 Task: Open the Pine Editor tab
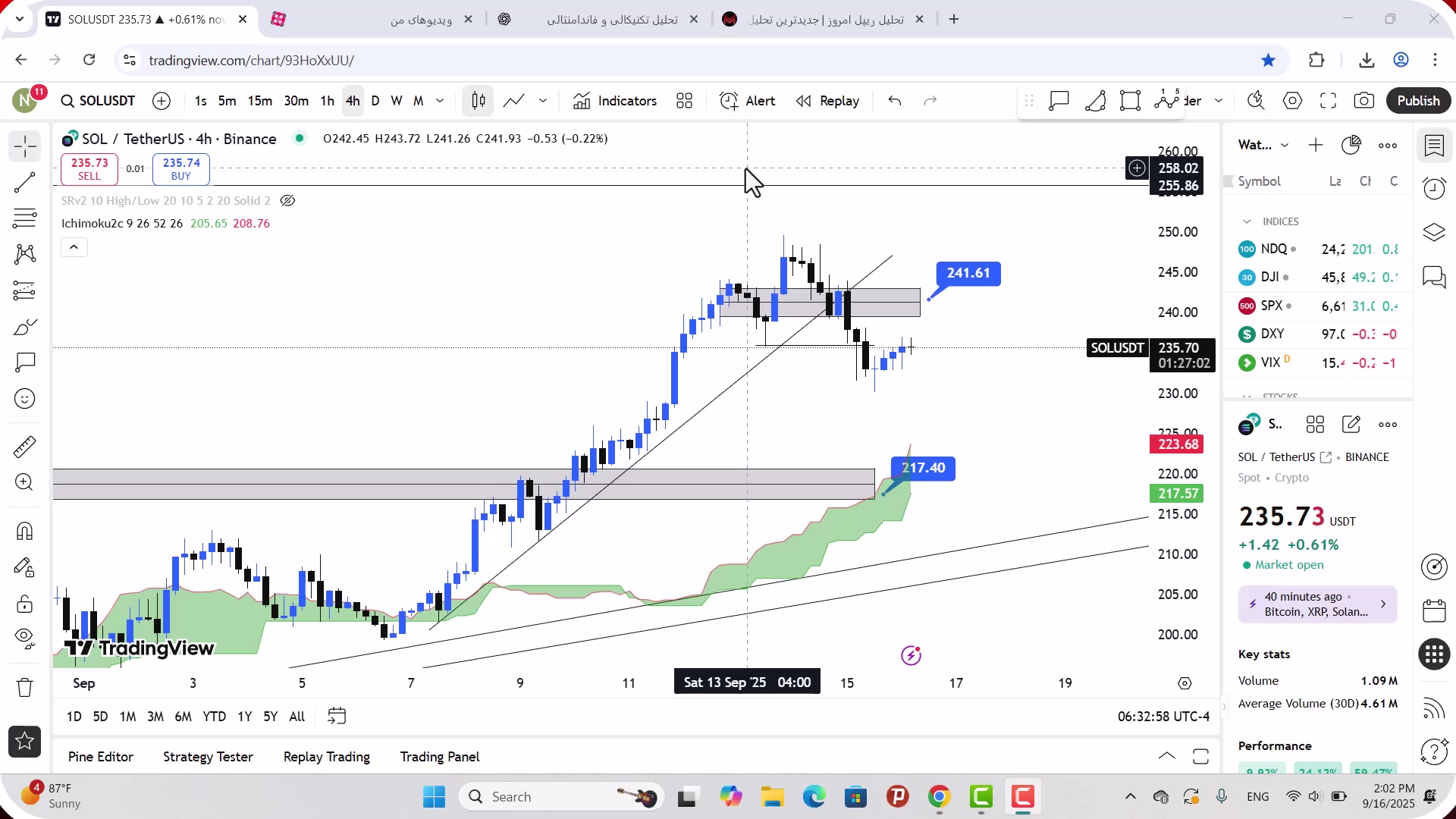[101, 757]
